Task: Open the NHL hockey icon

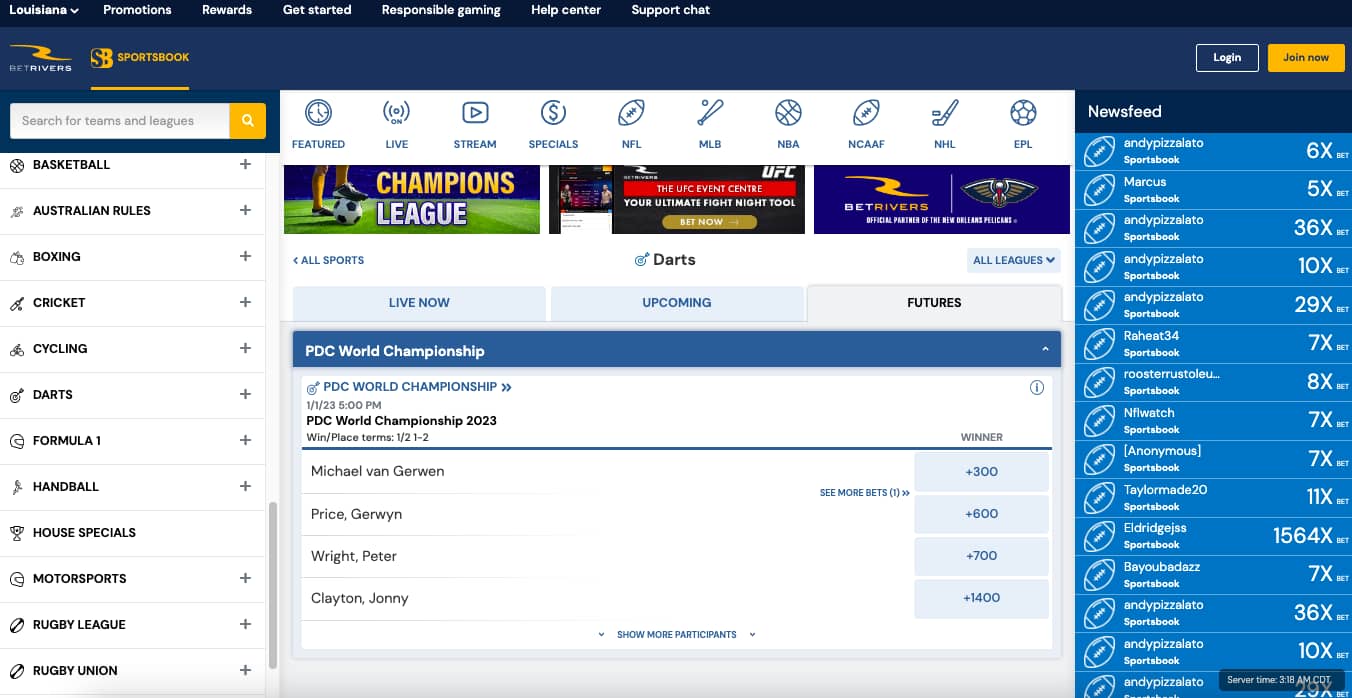Action: tap(944, 118)
